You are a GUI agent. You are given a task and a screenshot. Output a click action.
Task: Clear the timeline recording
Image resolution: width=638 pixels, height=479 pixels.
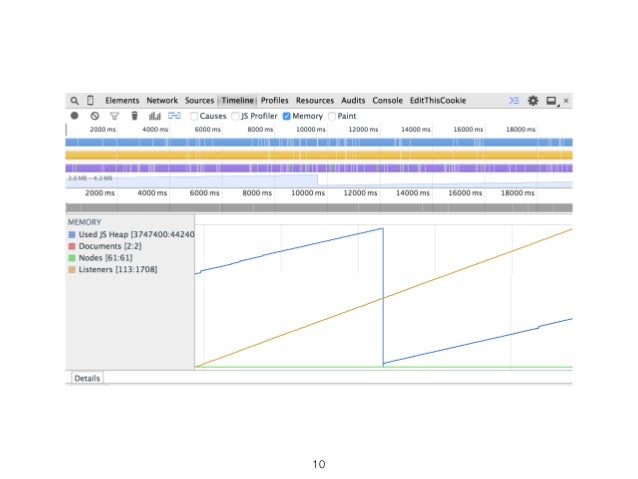(95, 116)
